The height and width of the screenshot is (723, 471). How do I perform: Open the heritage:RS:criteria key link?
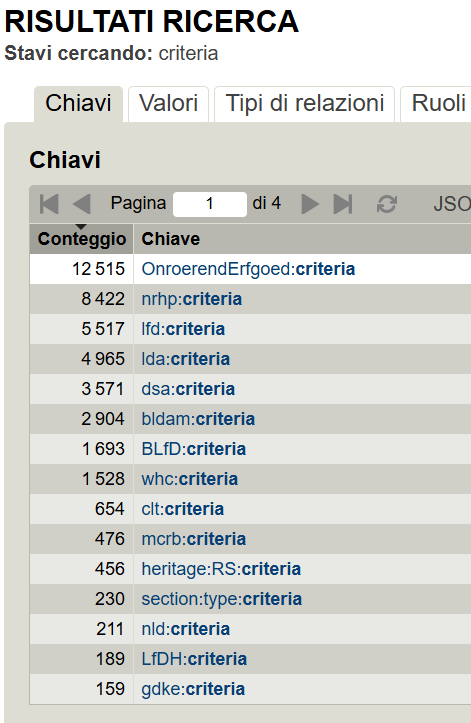[x=221, y=569]
